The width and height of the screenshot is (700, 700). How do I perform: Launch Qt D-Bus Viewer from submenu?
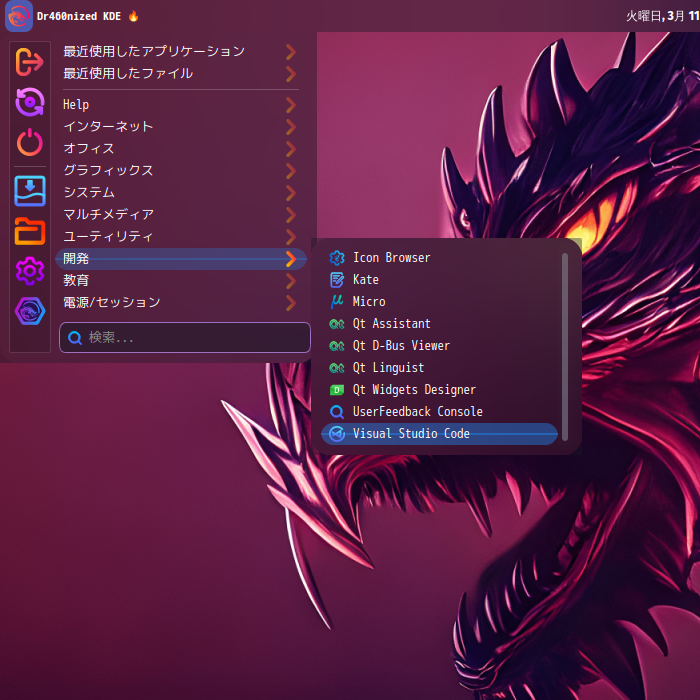[x=439, y=346]
